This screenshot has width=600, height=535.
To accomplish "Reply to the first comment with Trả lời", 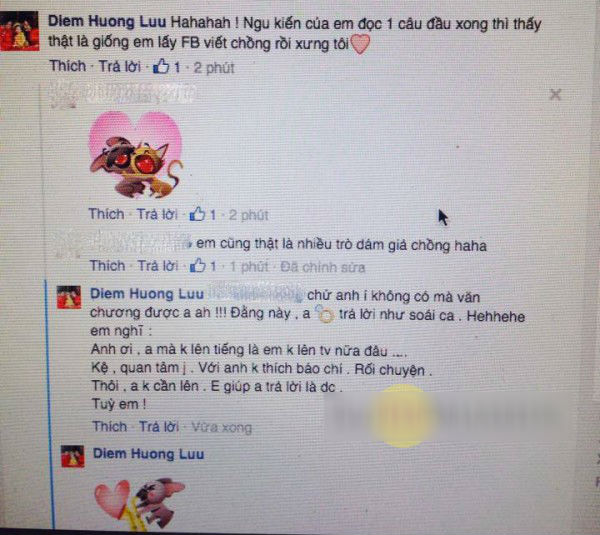I will (120, 67).
